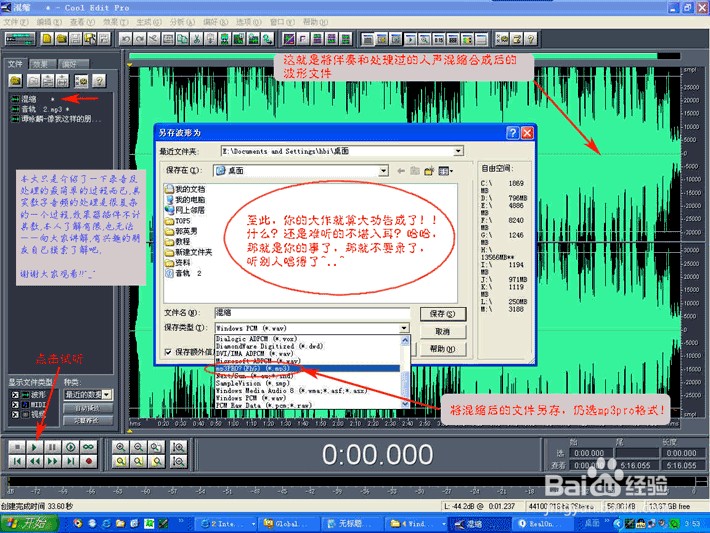Select SampleVision (*.smp) format entry
710x533 pixels.
click(x=307, y=383)
